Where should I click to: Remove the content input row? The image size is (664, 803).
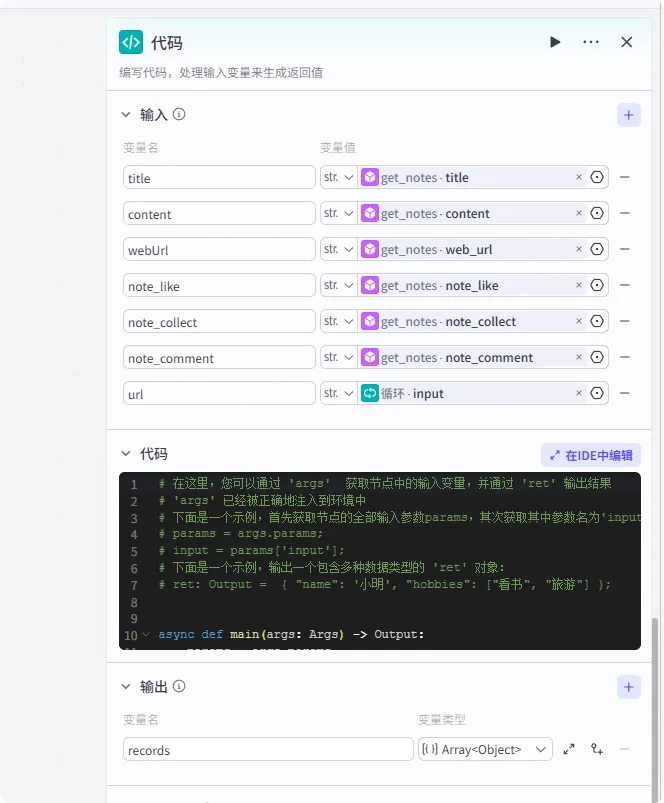coord(625,213)
